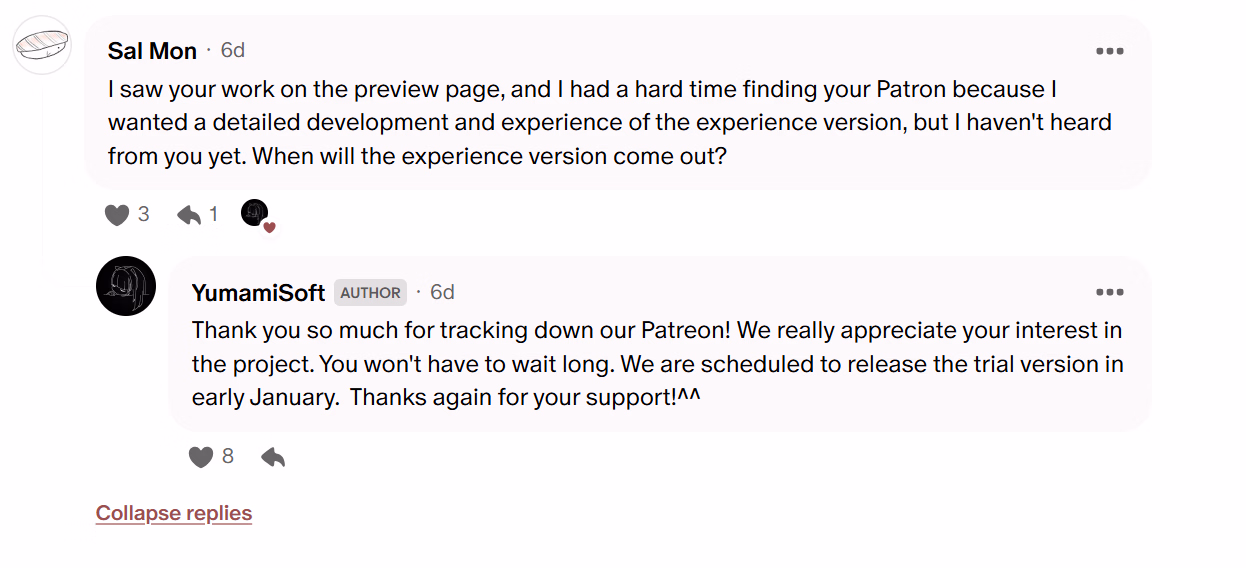
Task: Open the Sal Mon username link
Action: click(152, 51)
